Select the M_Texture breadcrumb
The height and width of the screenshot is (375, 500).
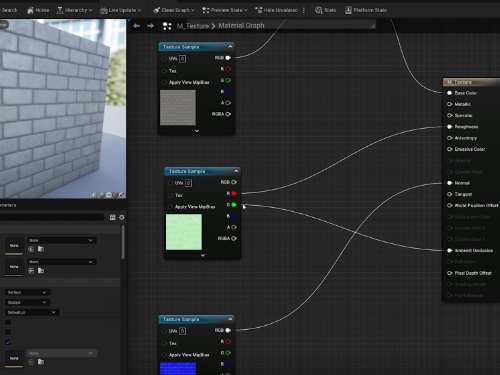click(x=193, y=26)
